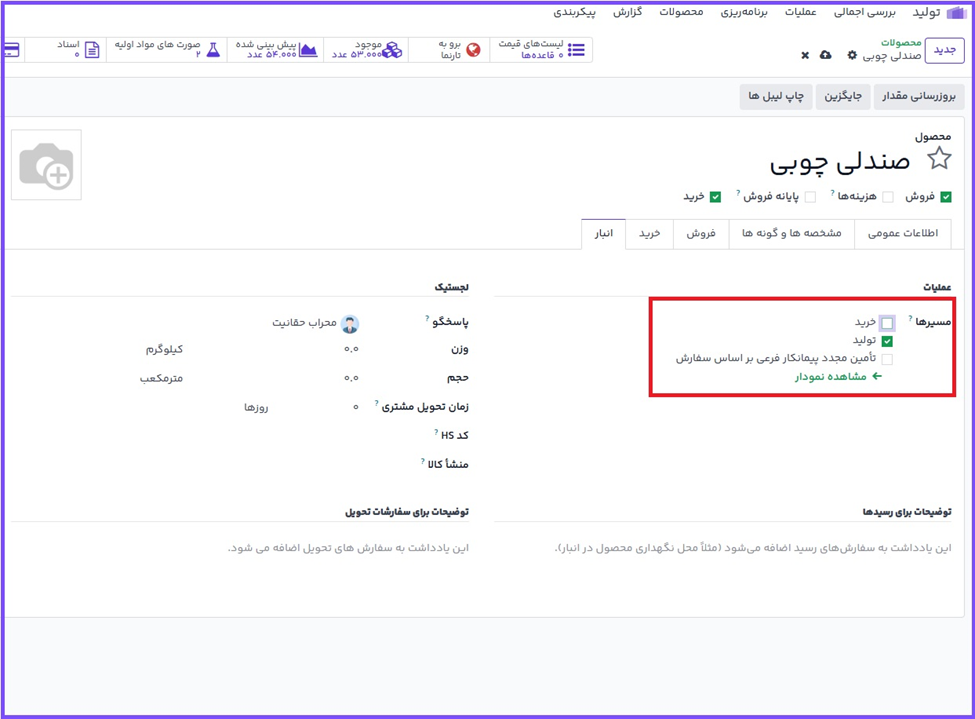Open the موجود (on hand) stock stat button
The height and width of the screenshot is (719, 975).
point(366,49)
